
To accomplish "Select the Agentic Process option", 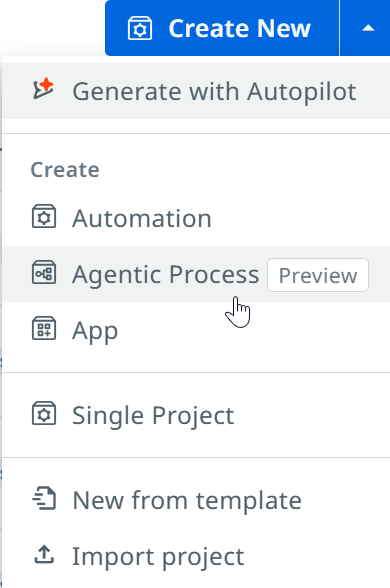I will (196, 274).
